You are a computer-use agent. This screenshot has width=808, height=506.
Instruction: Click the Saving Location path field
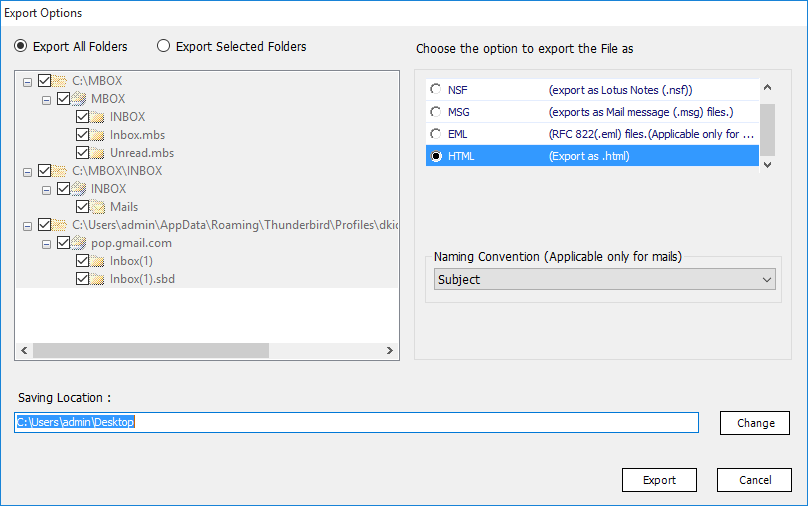pyautogui.click(x=356, y=423)
